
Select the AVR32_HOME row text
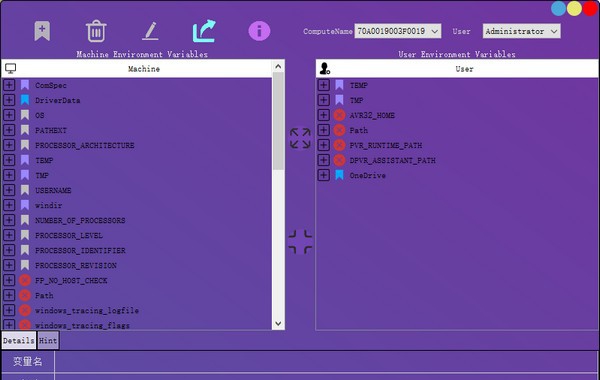(x=372, y=115)
